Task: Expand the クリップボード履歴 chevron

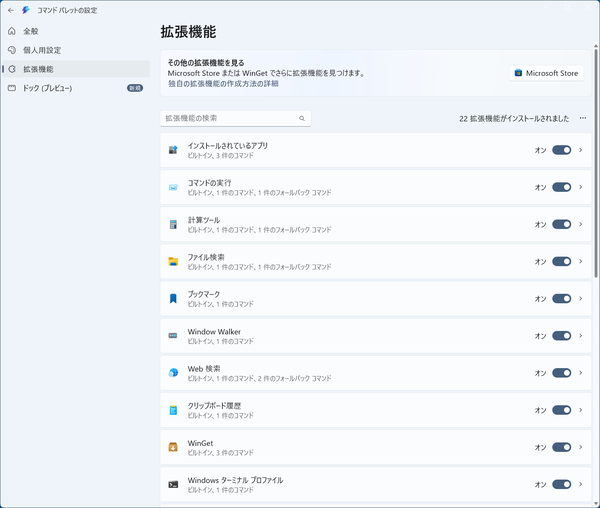Action: (581, 410)
